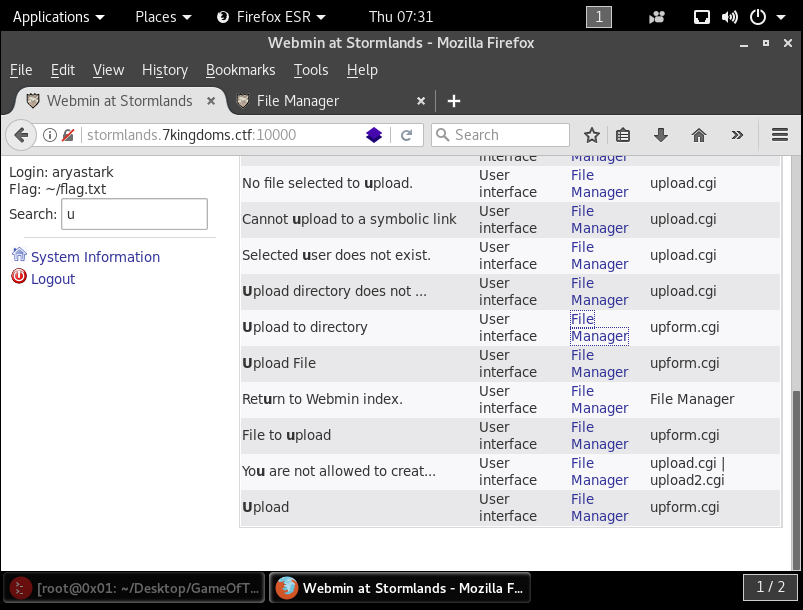The width and height of the screenshot is (803, 610).
Task: Expand toolbar overflow chevron
Action: pyautogui.click(x=737, y=135)
